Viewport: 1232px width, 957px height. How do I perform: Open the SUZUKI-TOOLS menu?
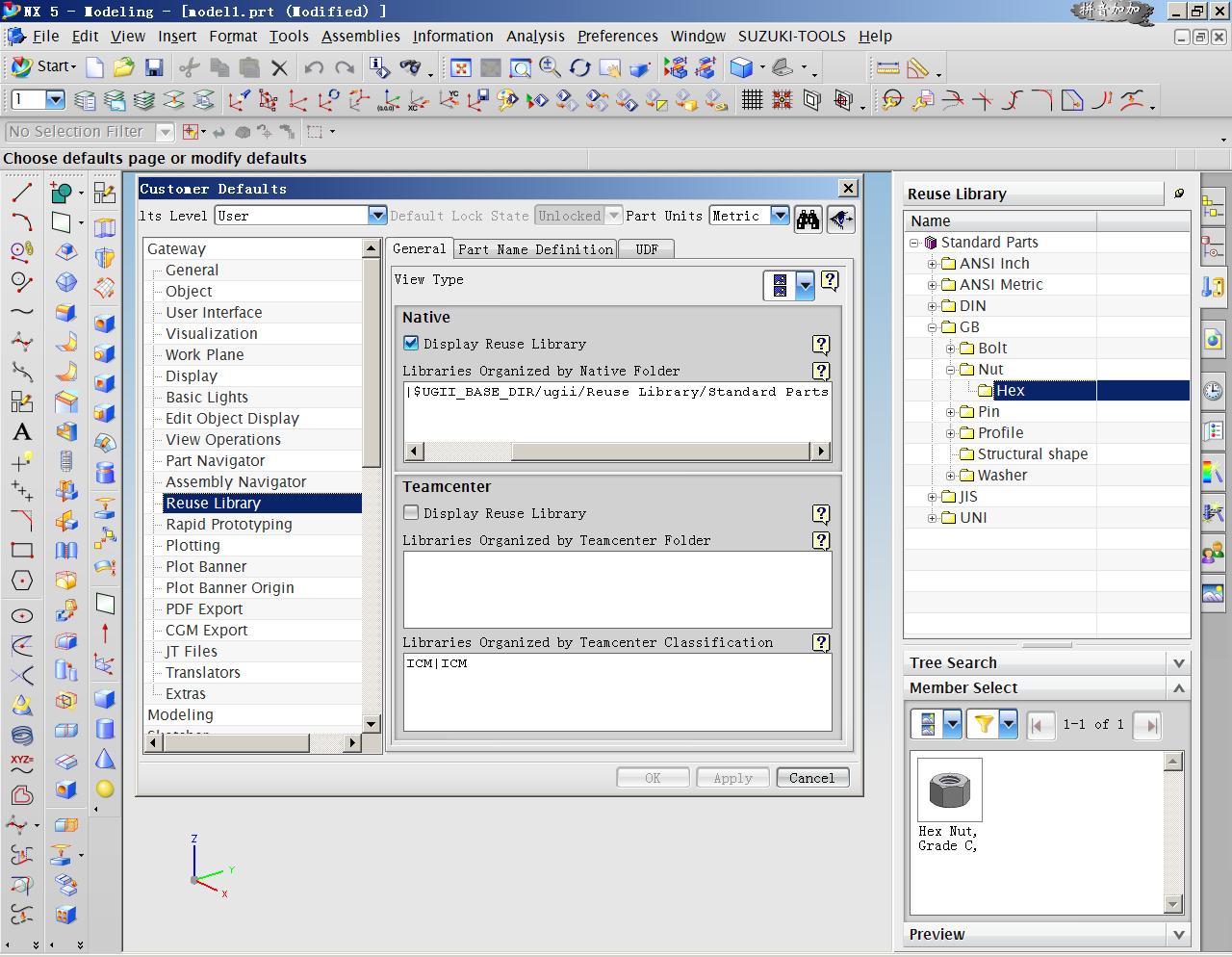(x=791, y=36)
